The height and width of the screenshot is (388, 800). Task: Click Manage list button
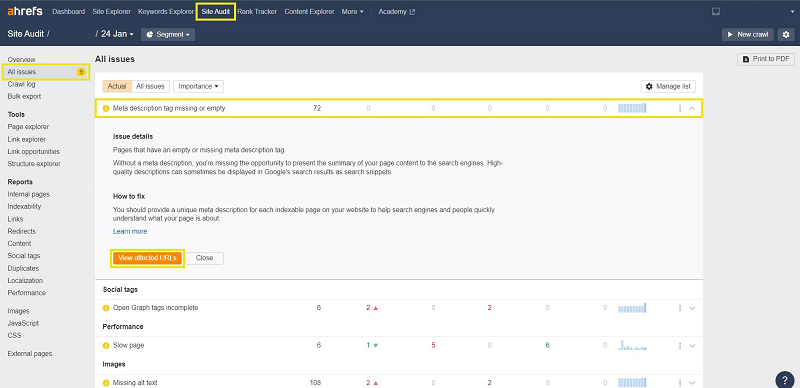(x=668, y=86)
